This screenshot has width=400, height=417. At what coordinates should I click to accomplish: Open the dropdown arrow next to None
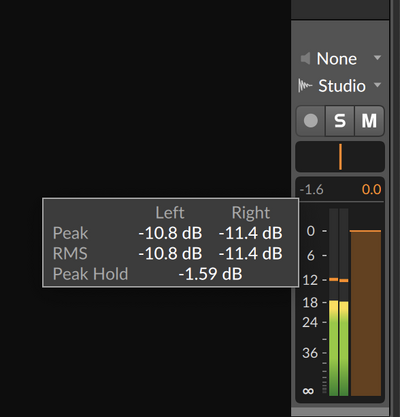click(x=377, y=58)
